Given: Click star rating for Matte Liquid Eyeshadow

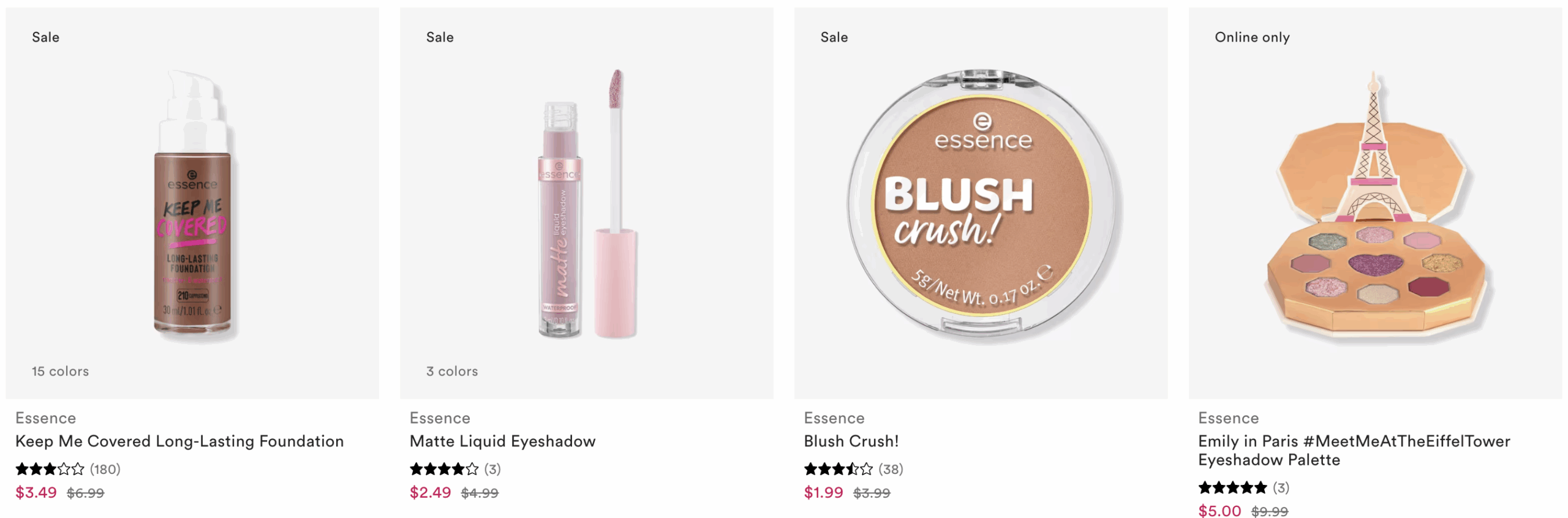Looking at the screenshot, I should click(444, 470).
